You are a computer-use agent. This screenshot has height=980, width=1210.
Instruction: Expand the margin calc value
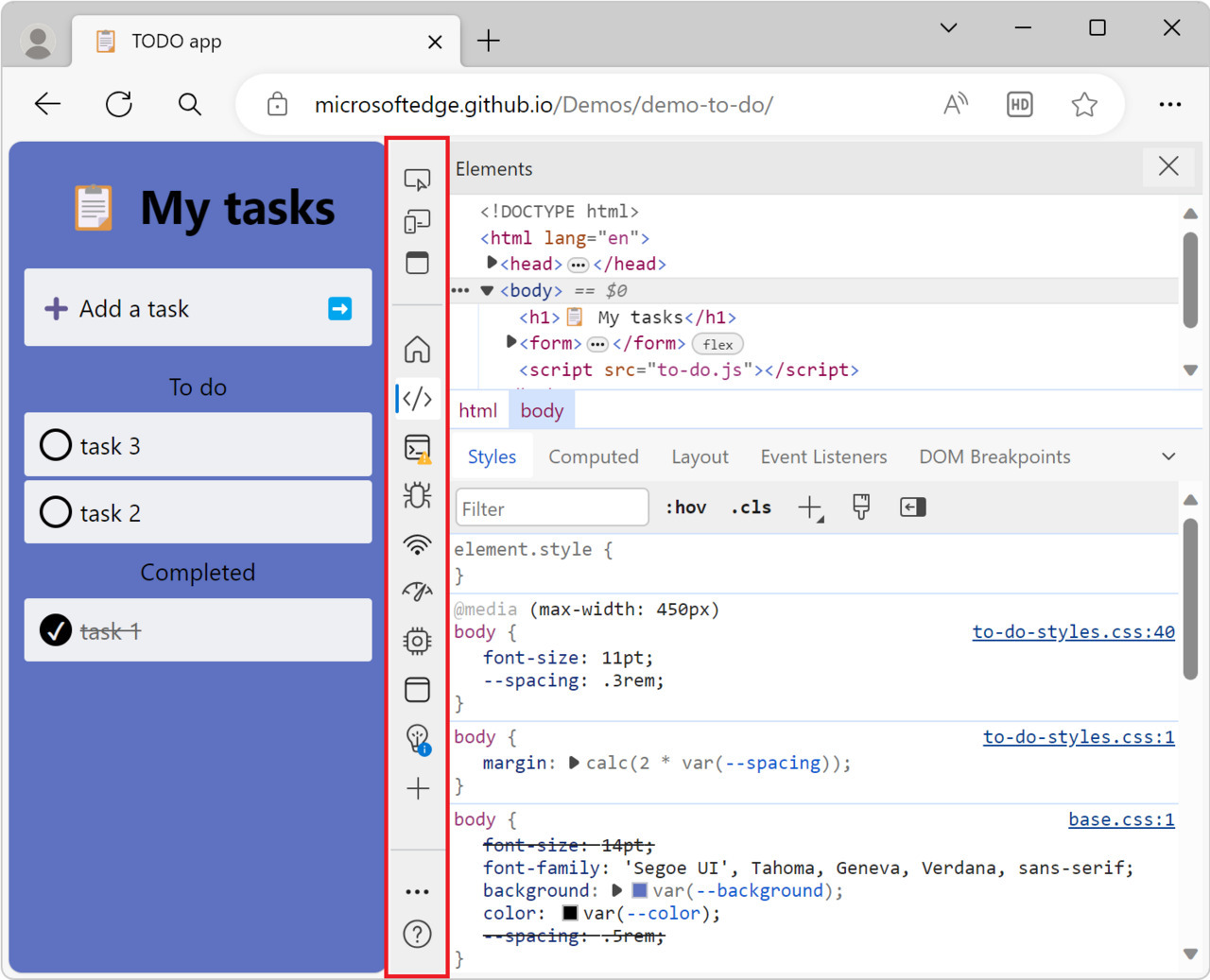point(574,763)
